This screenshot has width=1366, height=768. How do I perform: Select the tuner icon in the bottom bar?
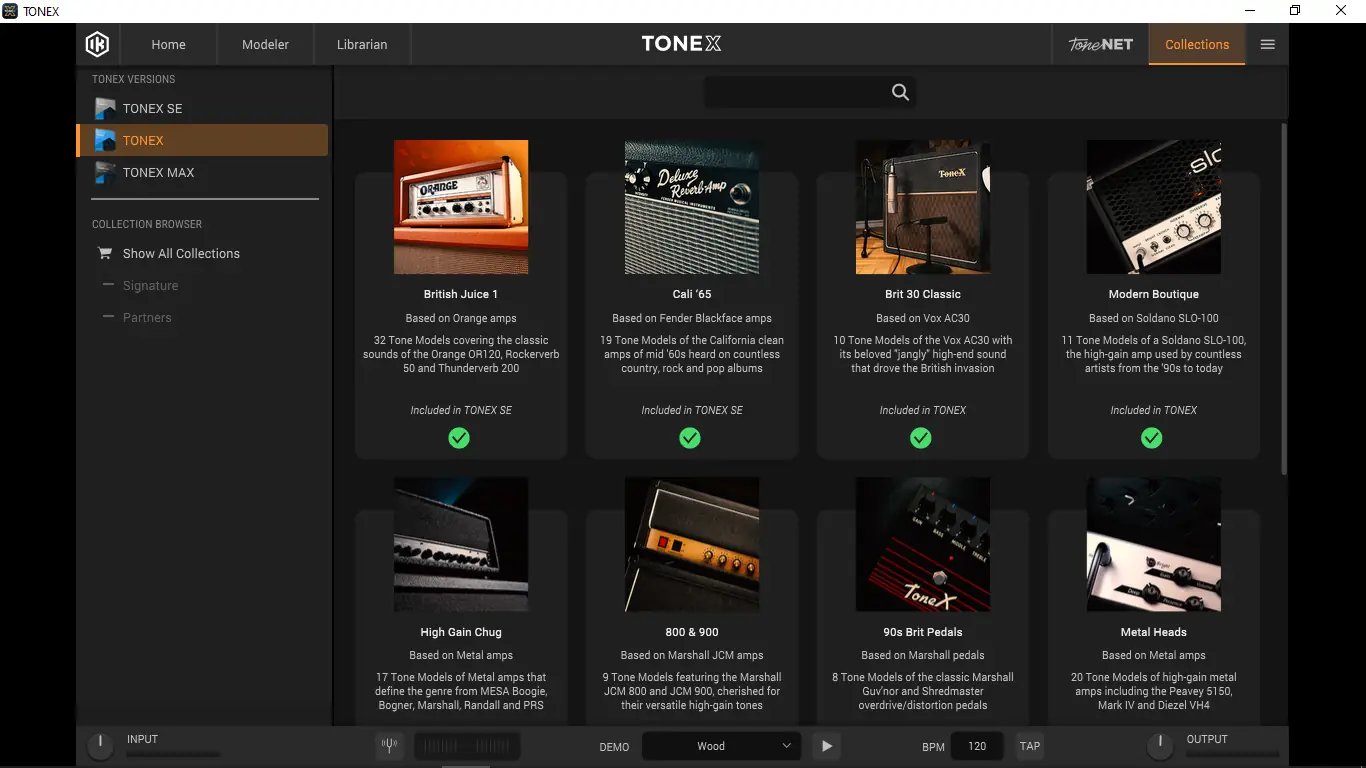pyautogui.click(x=389, y=745)
